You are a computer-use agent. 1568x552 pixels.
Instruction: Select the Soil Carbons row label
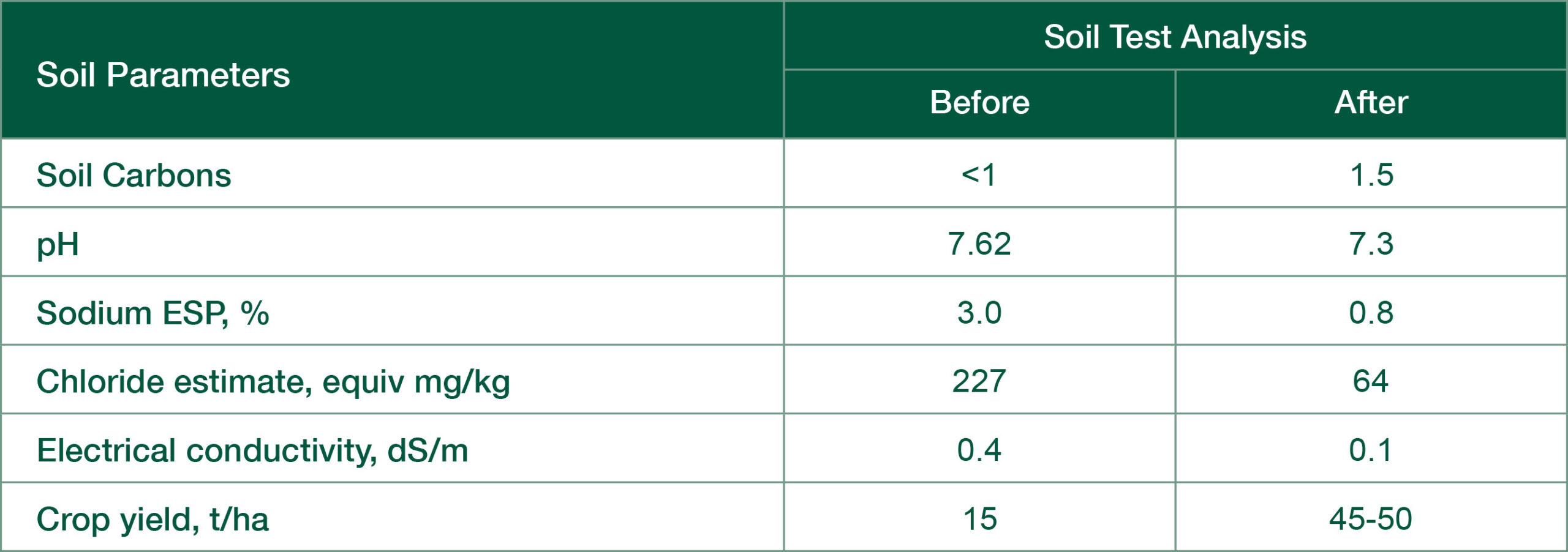click(x=134, y=175)
